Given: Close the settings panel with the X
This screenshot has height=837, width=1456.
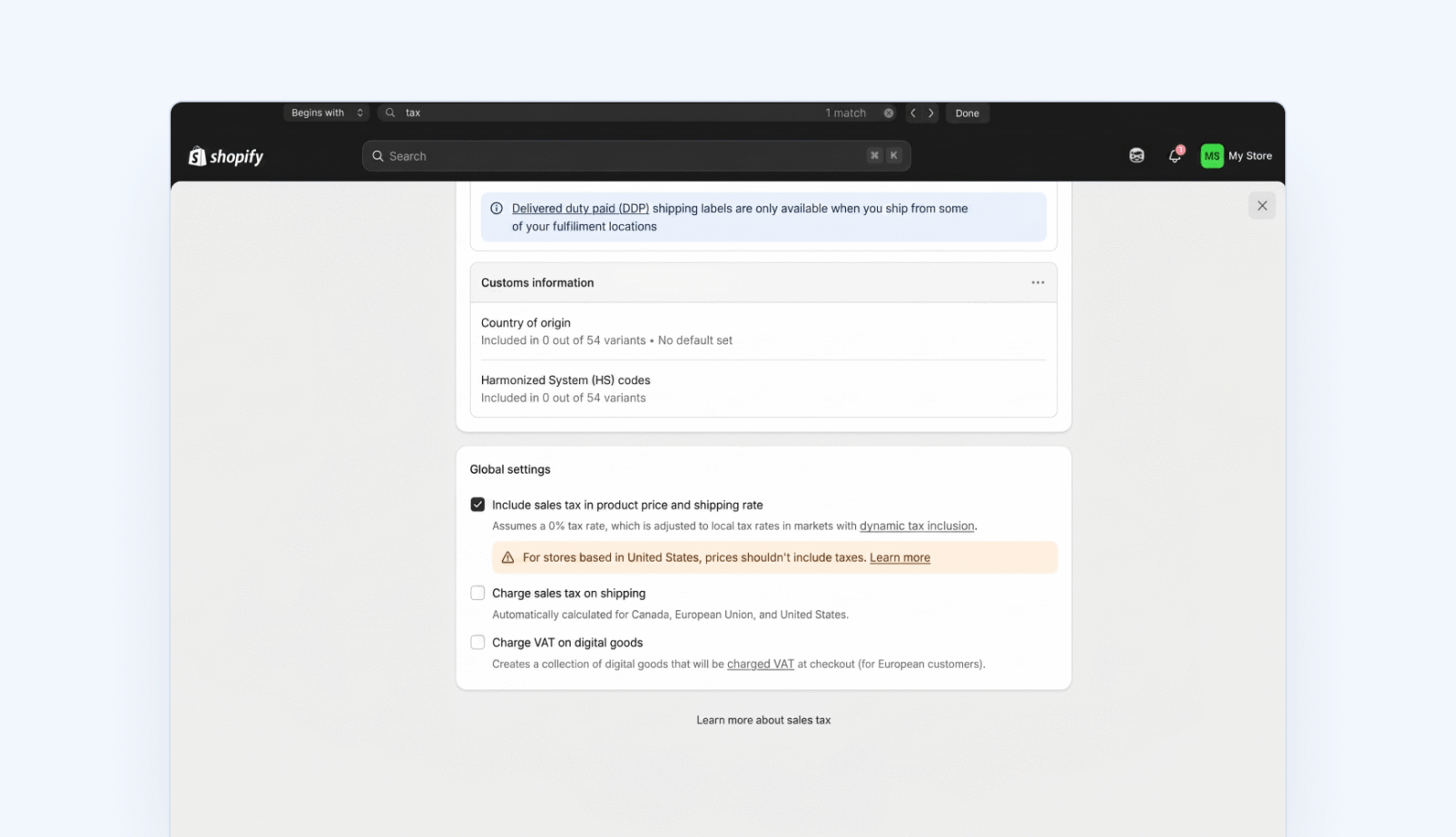Looking at the screenshot, I should coord(1262,206).
